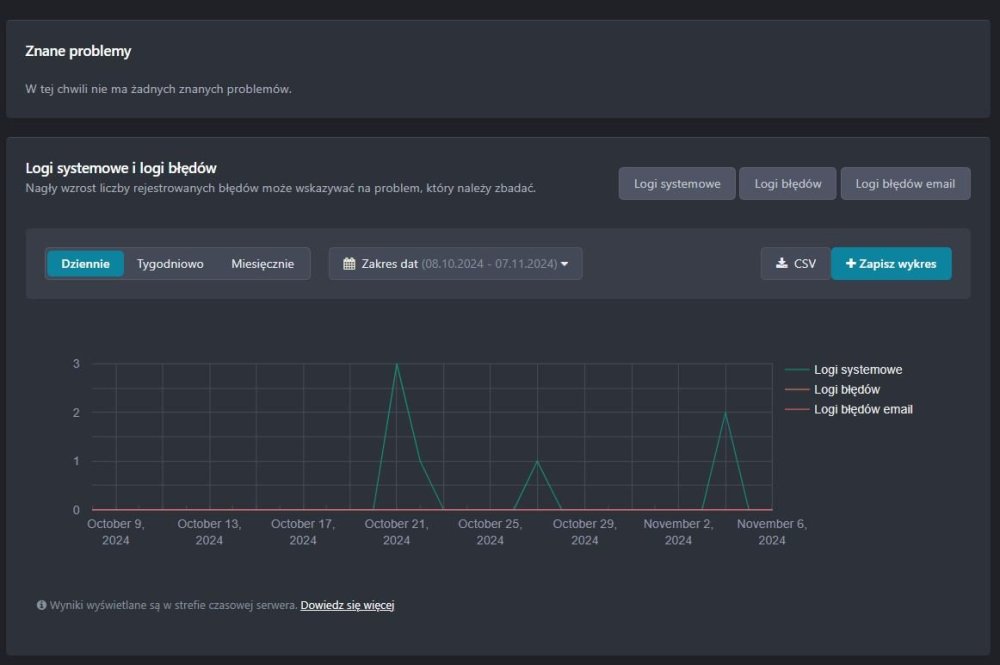Switch the chart to Tygodniowo
This screenshot has width=1000, height=665.
[170, 264]
